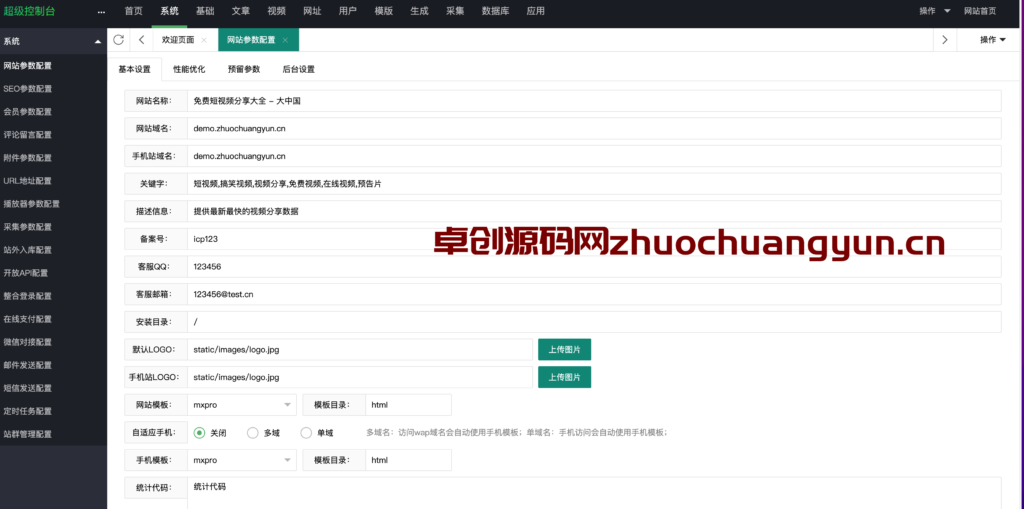The width and height of the screenshot is (1024, 509).
Task: Select the 单域 radio button
Action: (306, 433)
